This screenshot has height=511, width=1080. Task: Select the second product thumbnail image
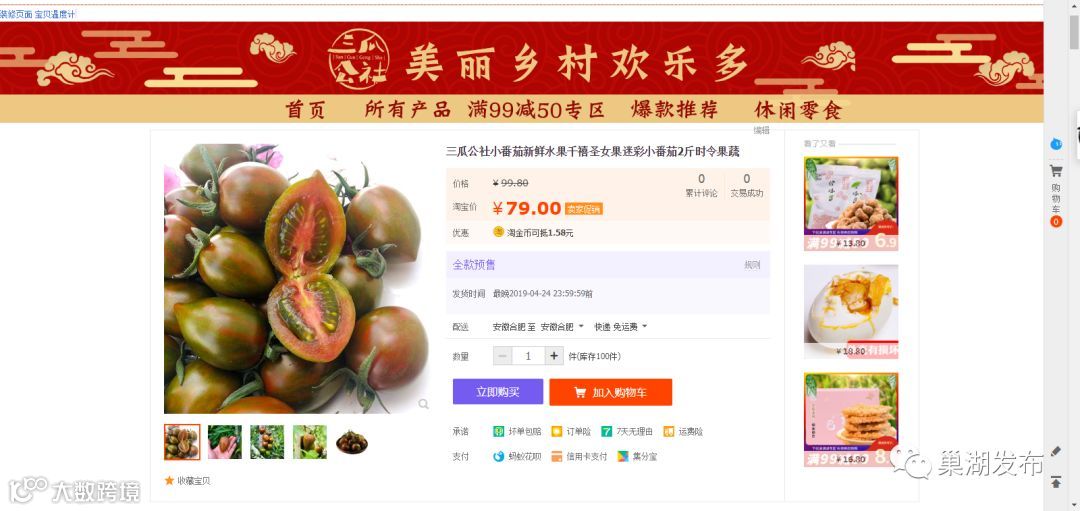225,442
